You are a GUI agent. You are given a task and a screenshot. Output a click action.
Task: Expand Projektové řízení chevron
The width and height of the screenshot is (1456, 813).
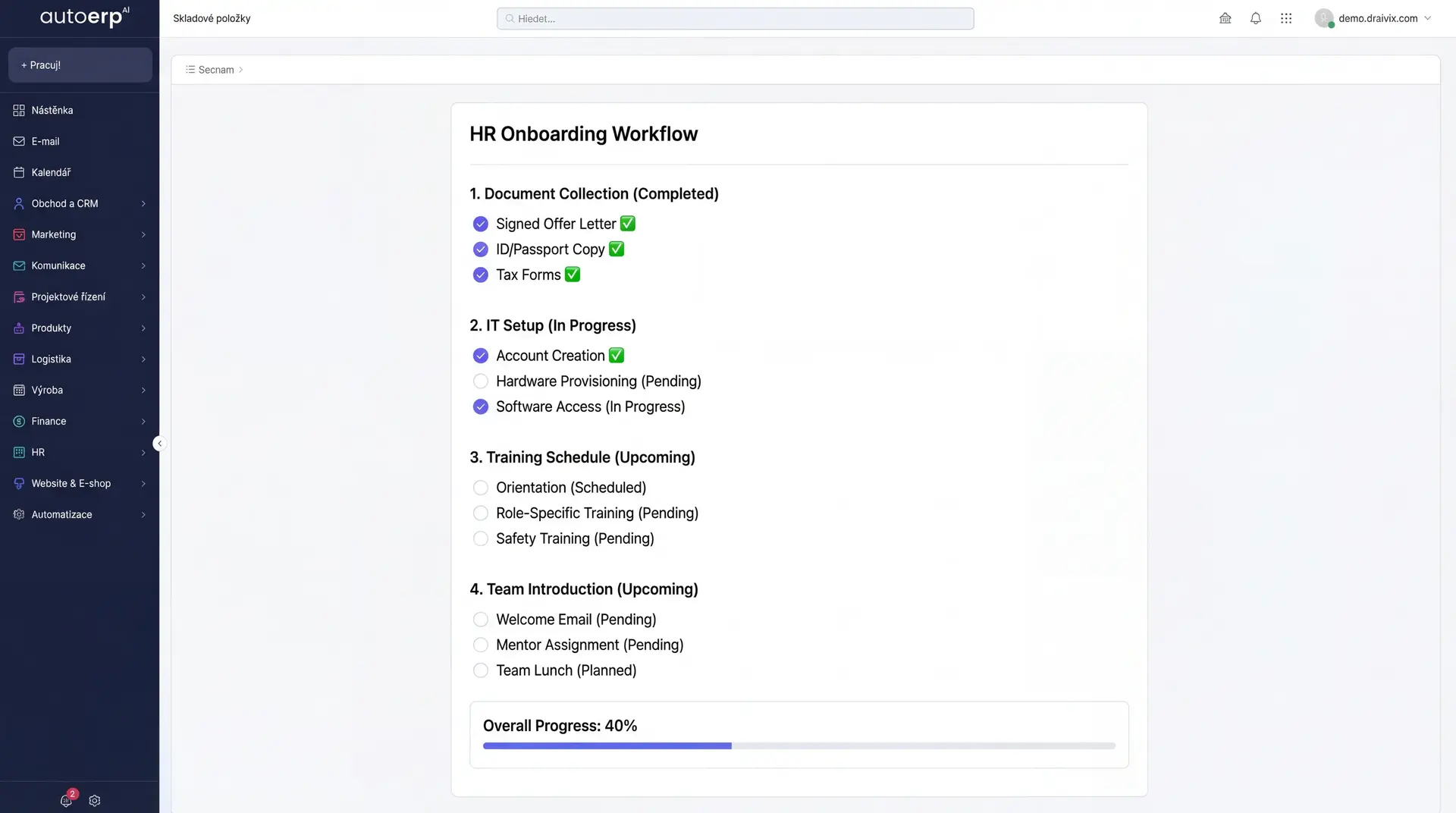(x=143, y=297)
